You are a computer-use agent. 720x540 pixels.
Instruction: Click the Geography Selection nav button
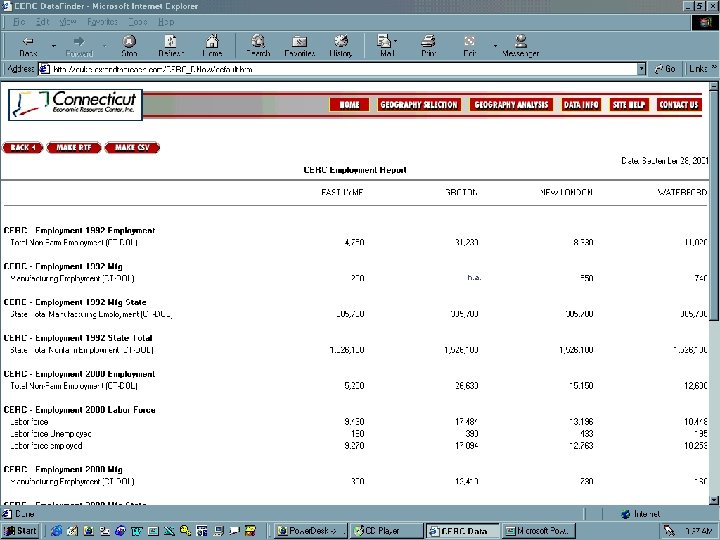coord(419,105)
